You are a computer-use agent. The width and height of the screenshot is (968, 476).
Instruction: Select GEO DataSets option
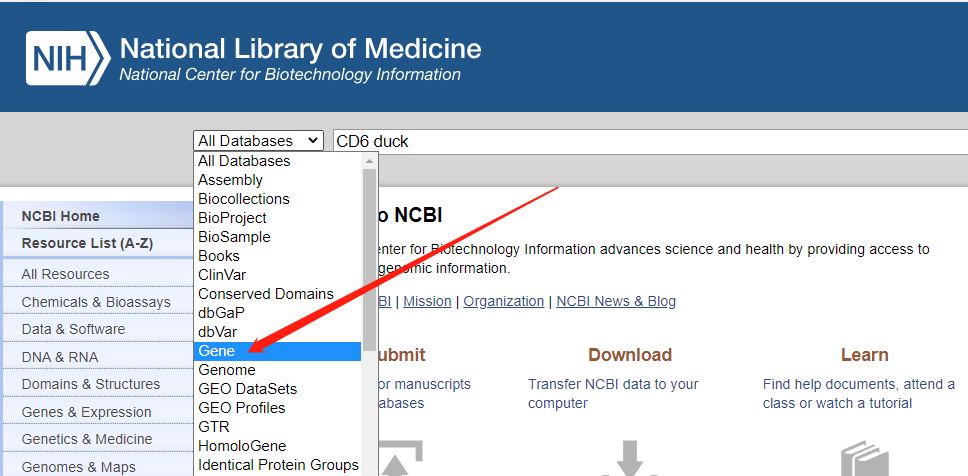[x=247, y=389]
